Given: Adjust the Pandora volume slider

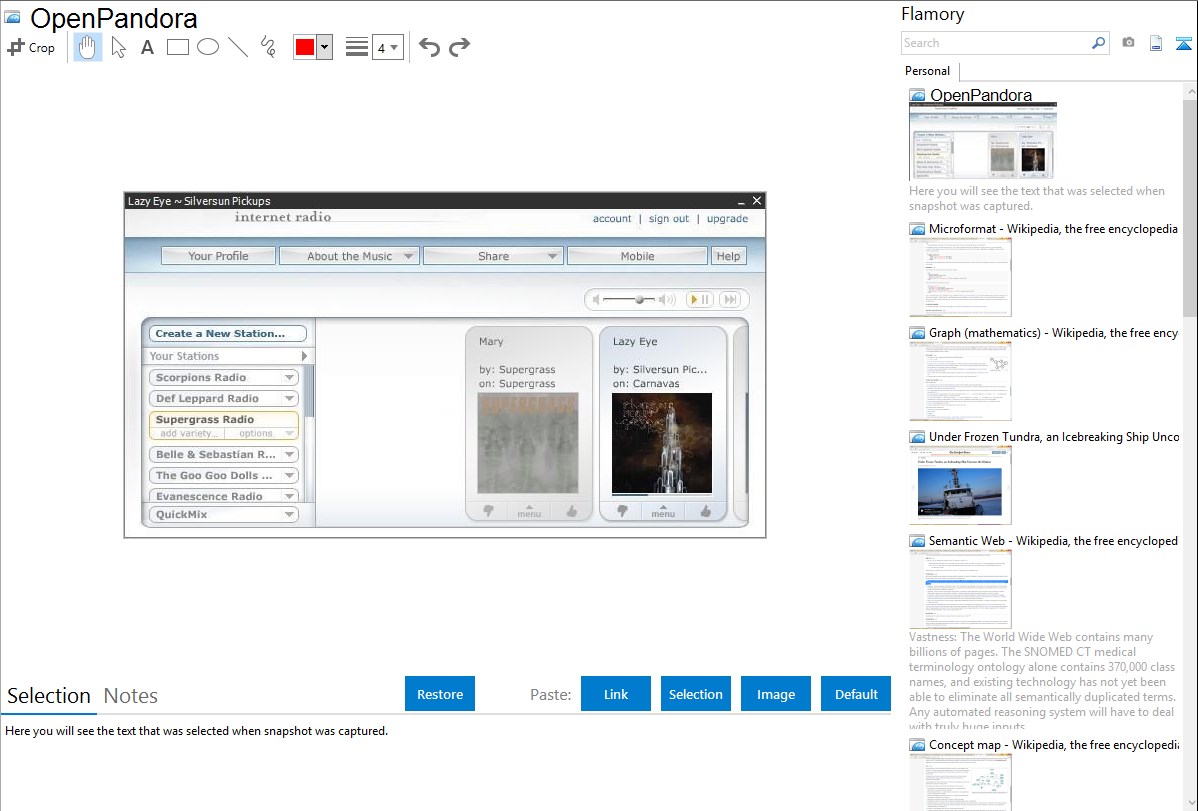Looking at the screenshot, I should pyautogui.click(x=639, y=300).
